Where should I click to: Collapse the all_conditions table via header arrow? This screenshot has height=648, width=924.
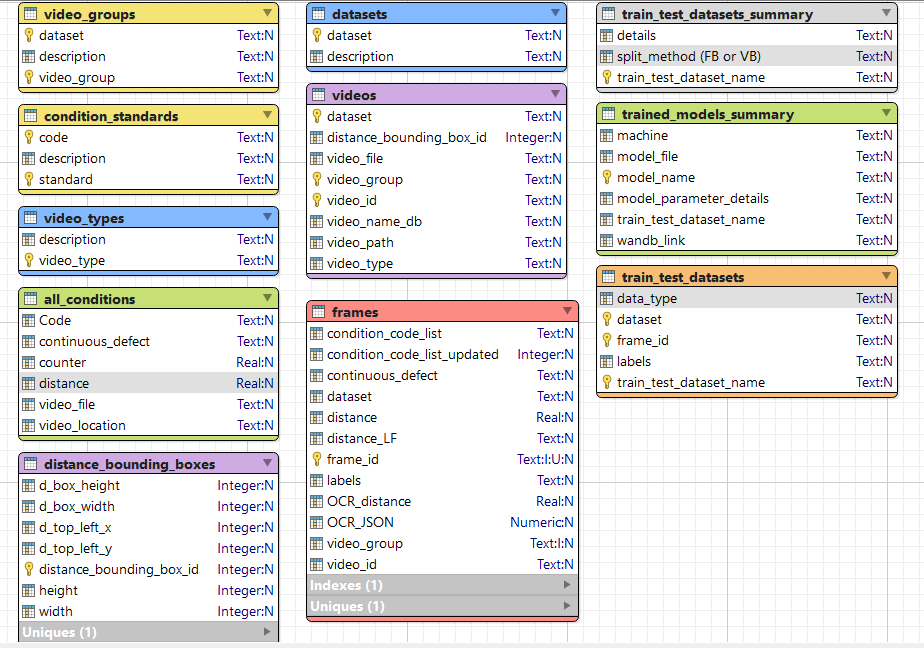point(268,297)
